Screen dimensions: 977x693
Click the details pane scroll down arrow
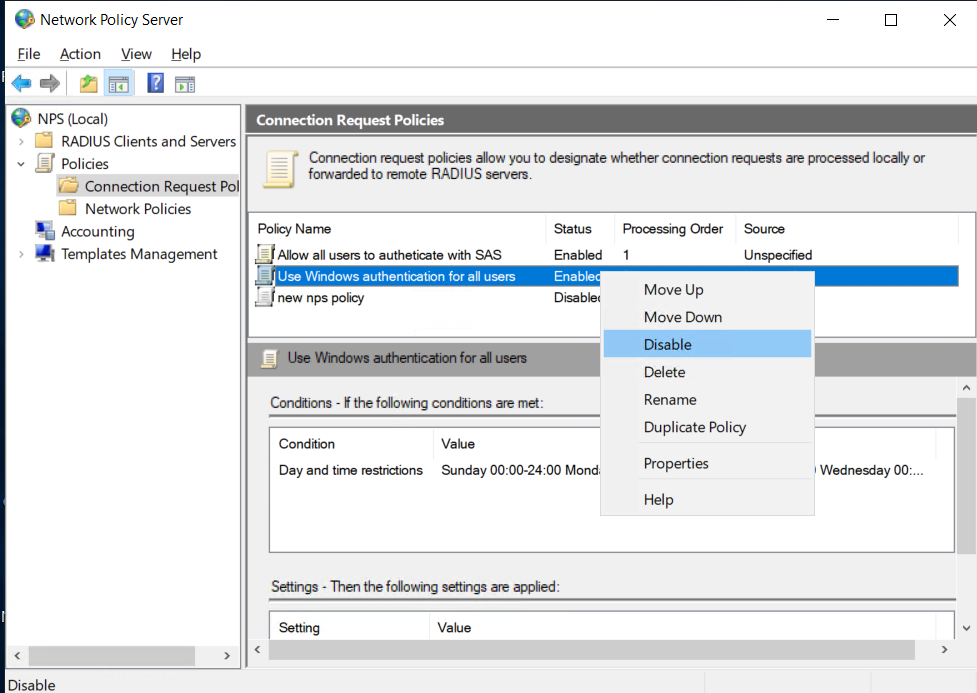pyautogui.click(x=966, y=628)
